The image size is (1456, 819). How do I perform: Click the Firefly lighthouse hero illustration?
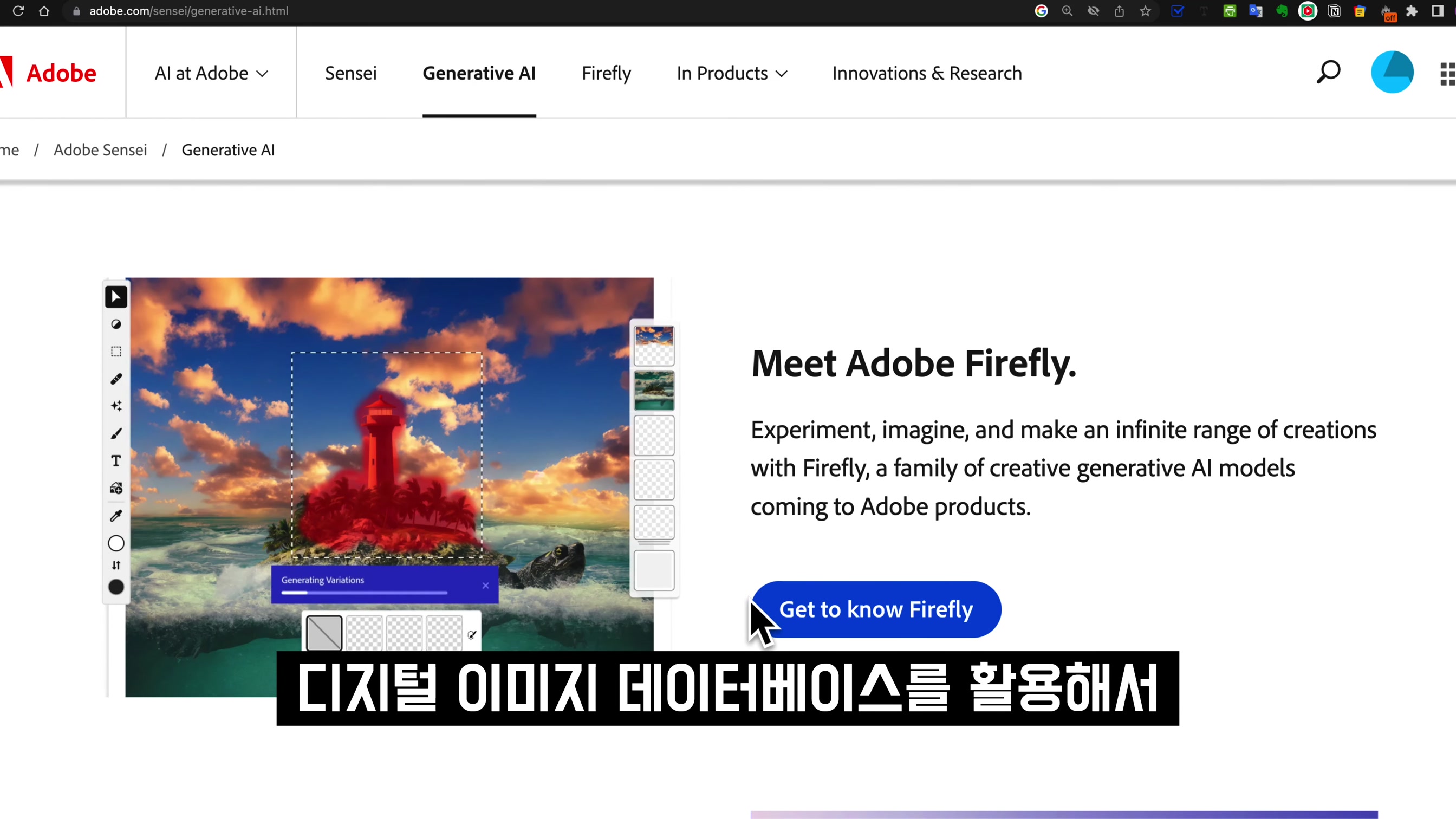[389, 486]
